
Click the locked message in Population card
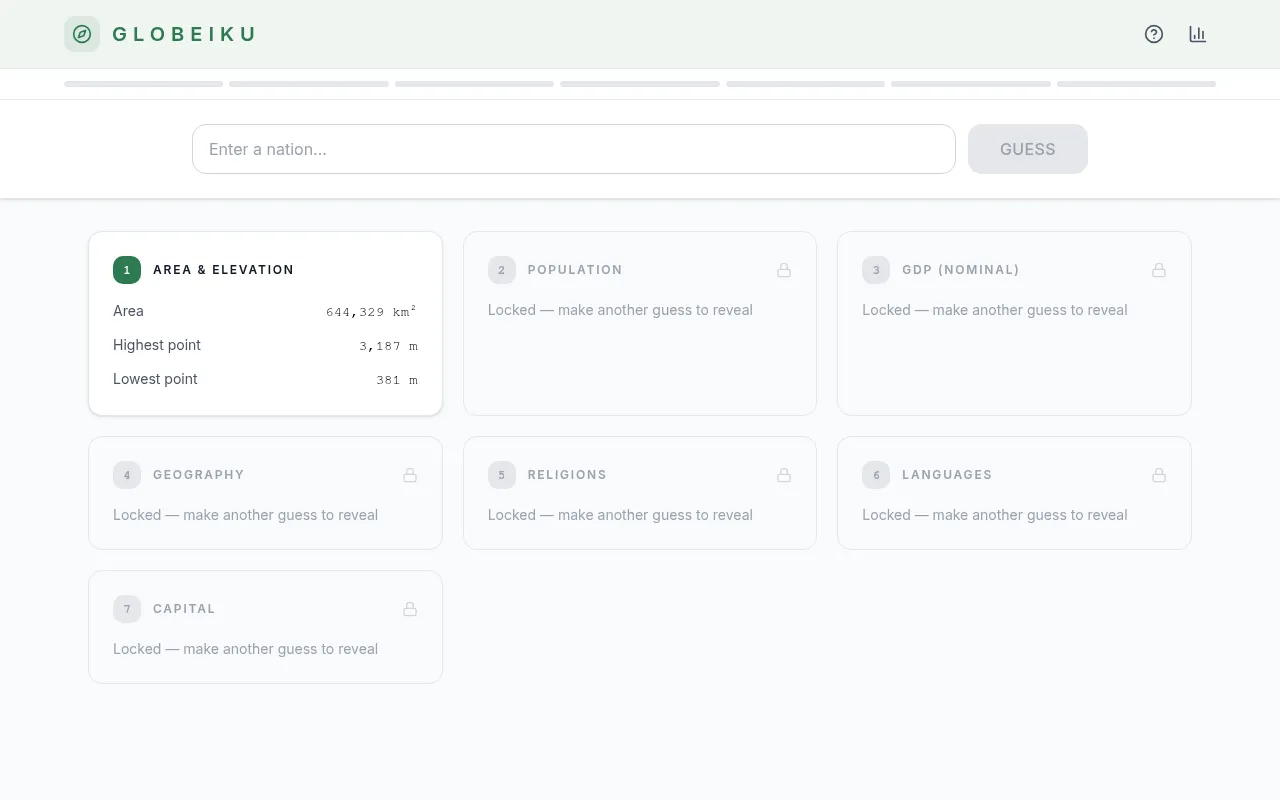(620, 310)
